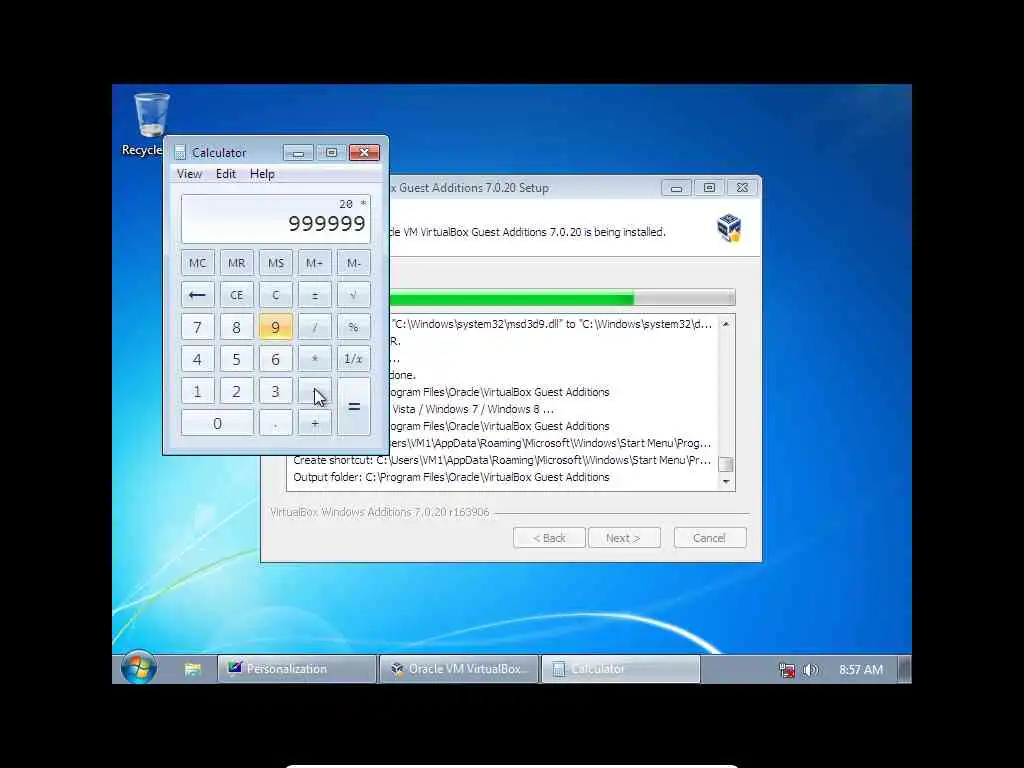
Task: Click the M- memory subtract key
Action: tap(354, 263)
